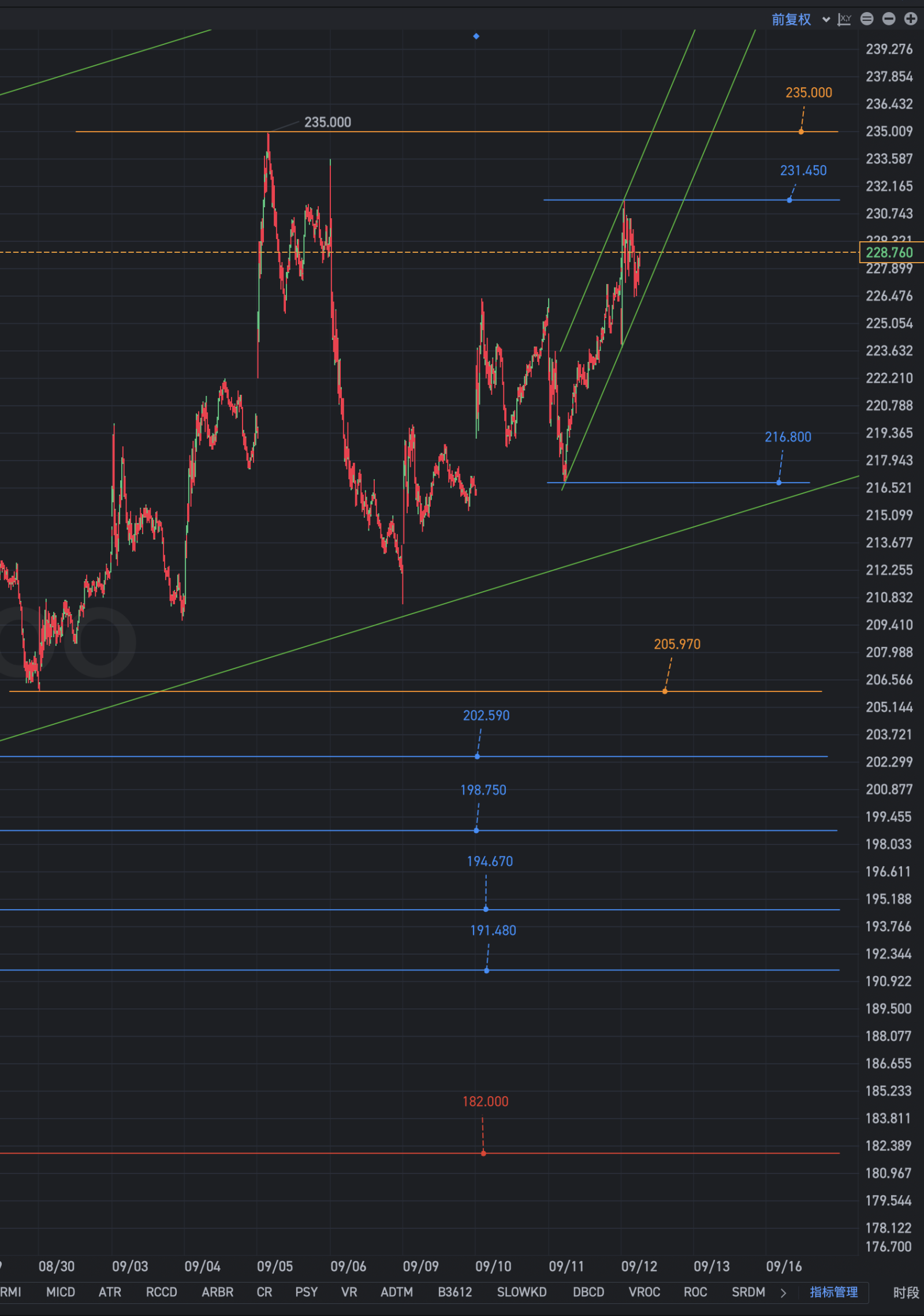Click the 235.009 price axis value

pyautogui.click(x=889, y=132)
